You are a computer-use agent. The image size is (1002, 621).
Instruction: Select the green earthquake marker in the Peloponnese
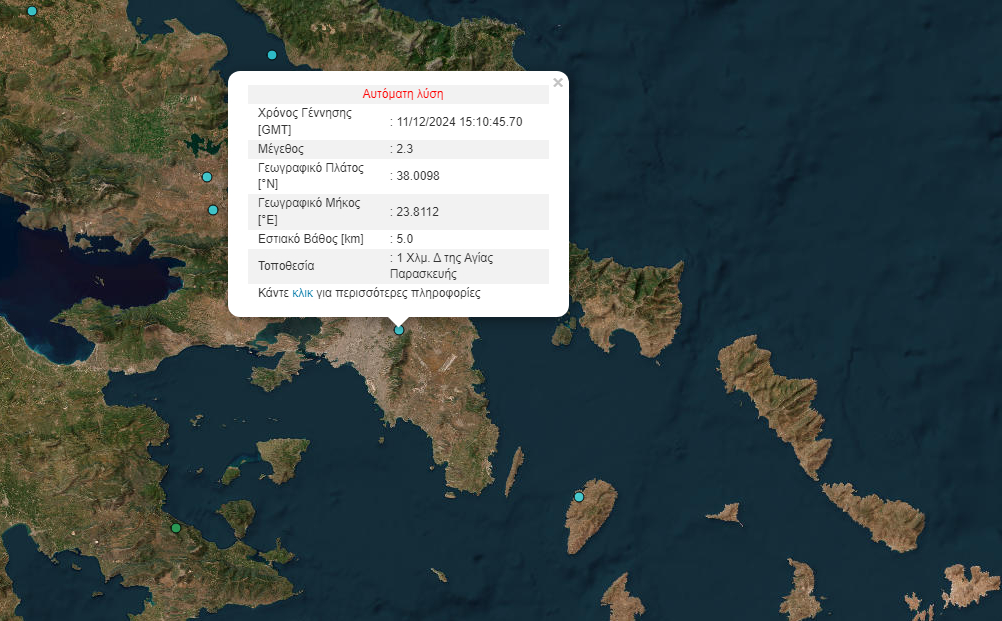tap(176, 528)
